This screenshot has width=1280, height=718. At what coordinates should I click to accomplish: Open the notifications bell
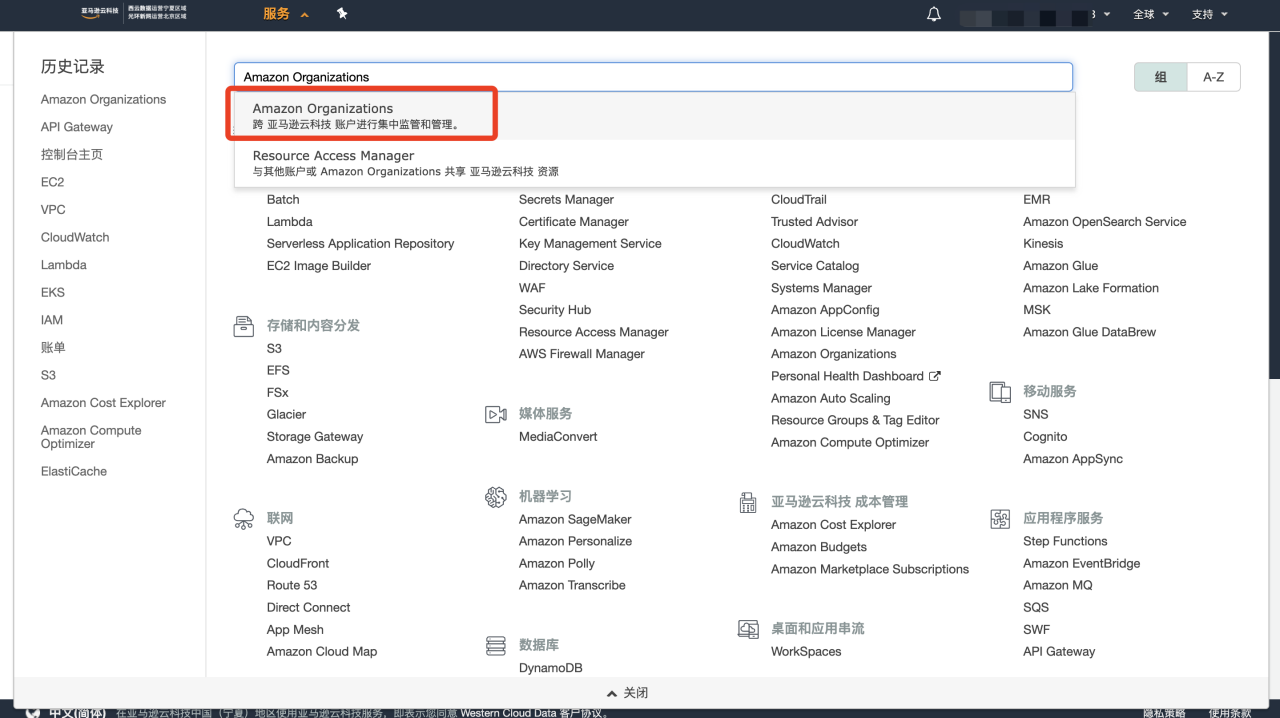934,15
